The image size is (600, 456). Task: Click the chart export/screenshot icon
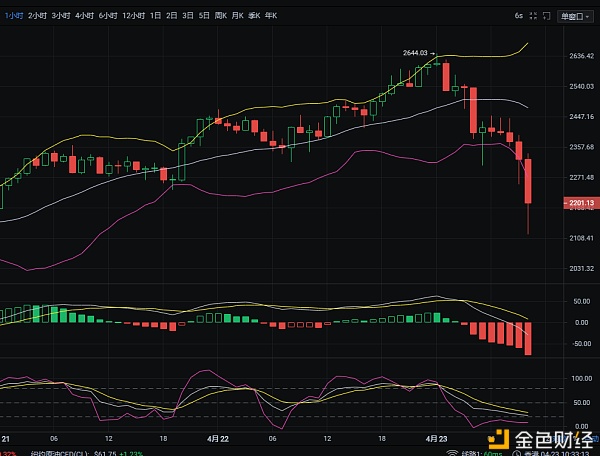pos(547,16)
